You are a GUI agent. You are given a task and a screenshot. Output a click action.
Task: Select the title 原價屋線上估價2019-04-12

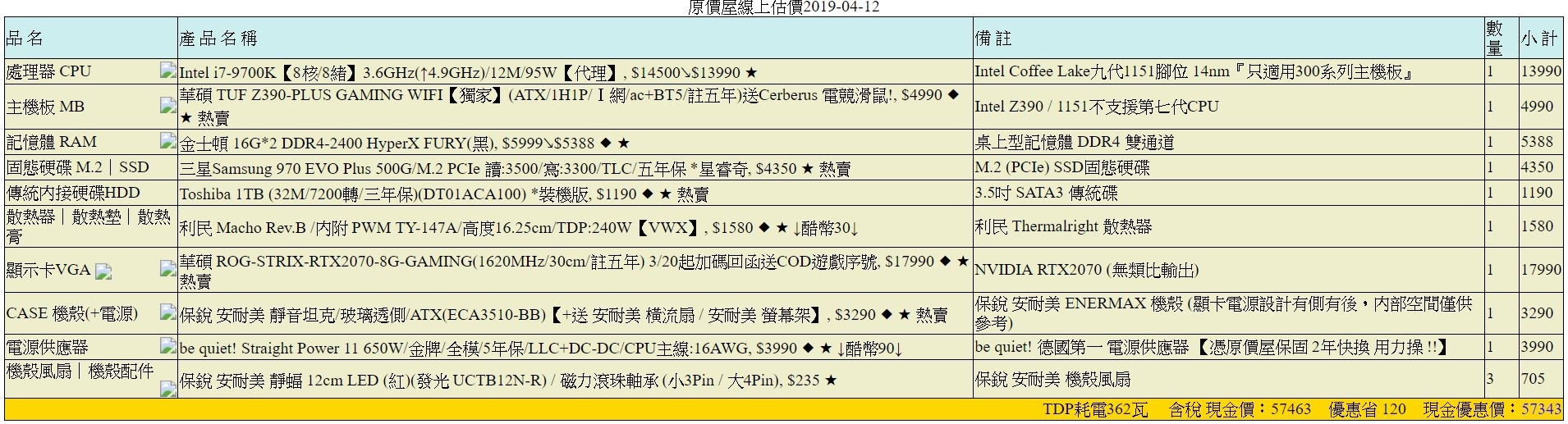[783, 8]
